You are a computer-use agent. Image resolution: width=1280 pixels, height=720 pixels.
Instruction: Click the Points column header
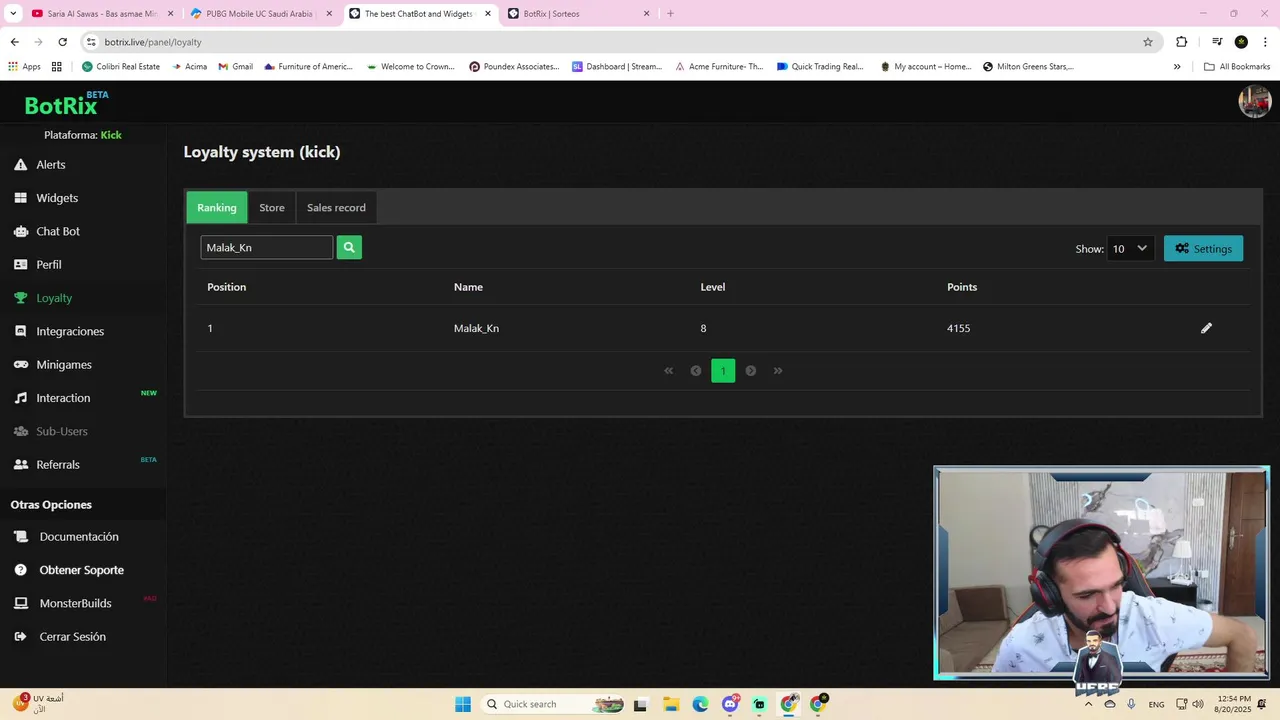coord(962,287)
